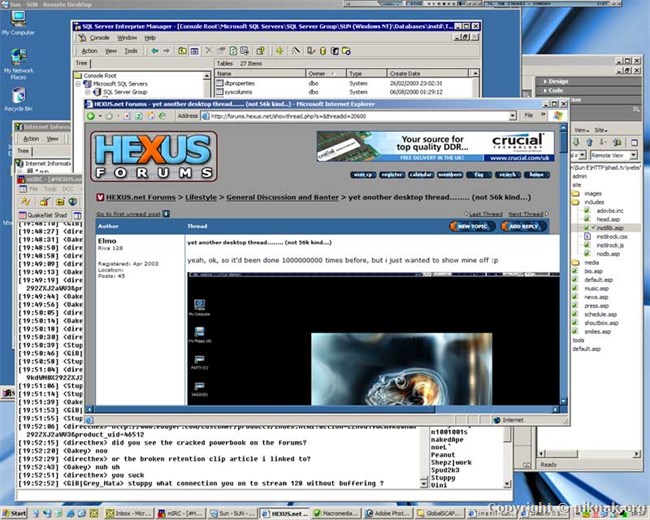
Task: Switch to Macromedia taskbar button
Action: [336, 513]
